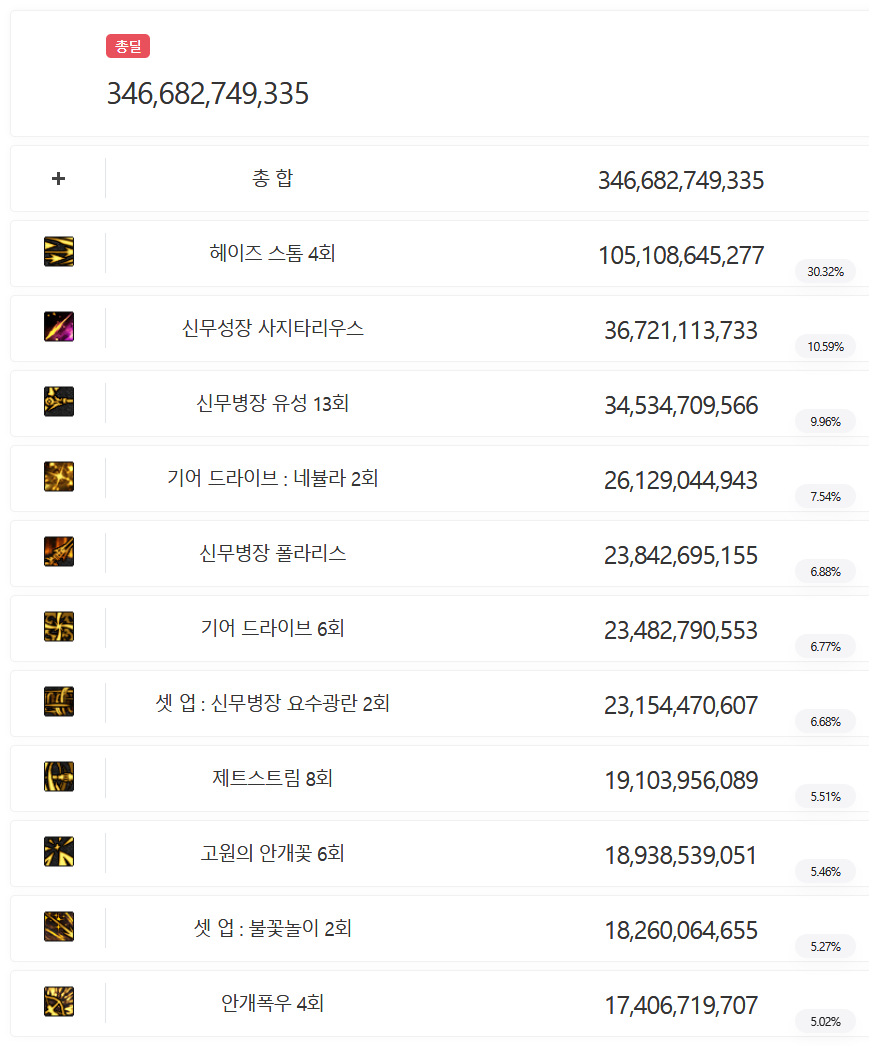
Task: Click the total damage number at top
Action: click(208, 94)
